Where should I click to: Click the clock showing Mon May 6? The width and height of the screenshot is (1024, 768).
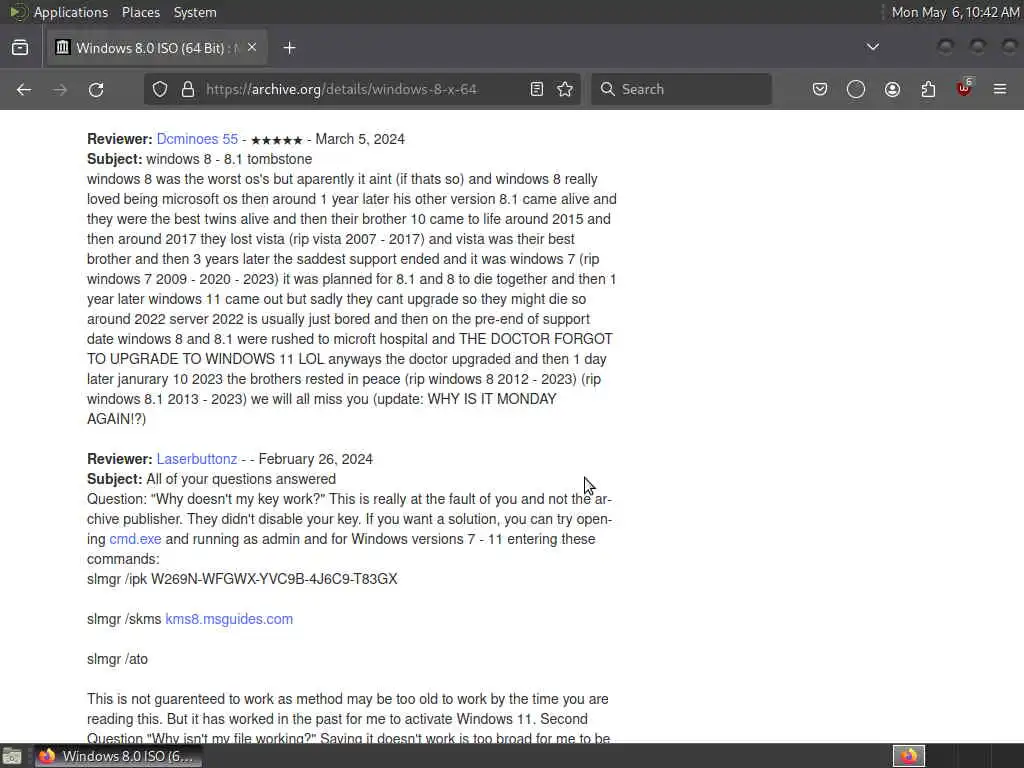point(955,12)
